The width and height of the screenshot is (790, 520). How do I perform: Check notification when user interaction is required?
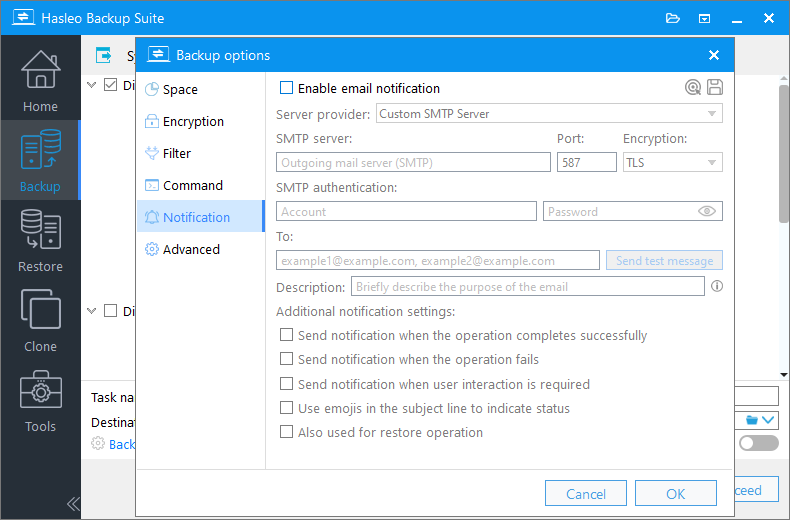(x=286, y=383)
